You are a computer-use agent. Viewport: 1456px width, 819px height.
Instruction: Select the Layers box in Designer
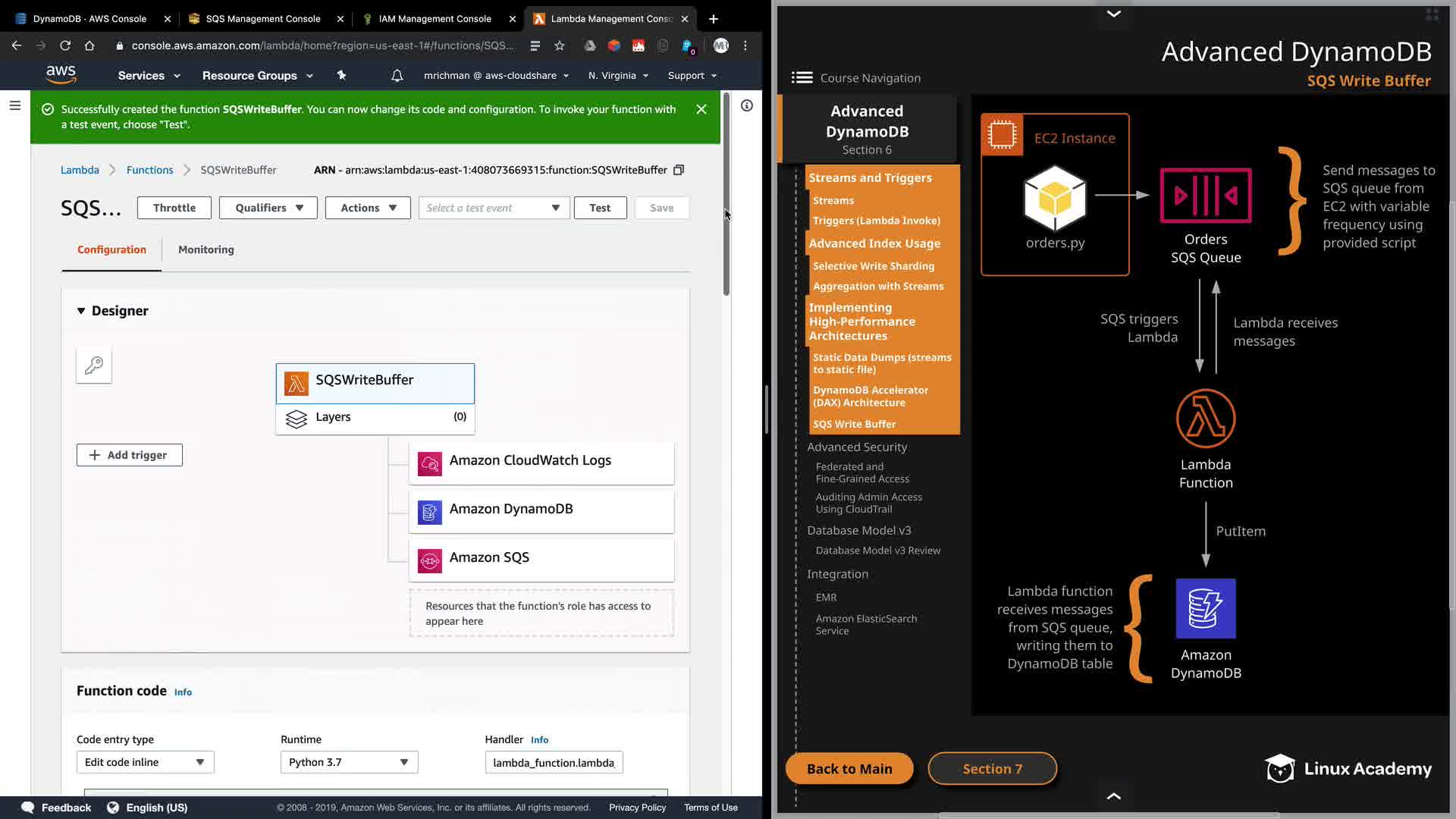(x=375, y=417)
